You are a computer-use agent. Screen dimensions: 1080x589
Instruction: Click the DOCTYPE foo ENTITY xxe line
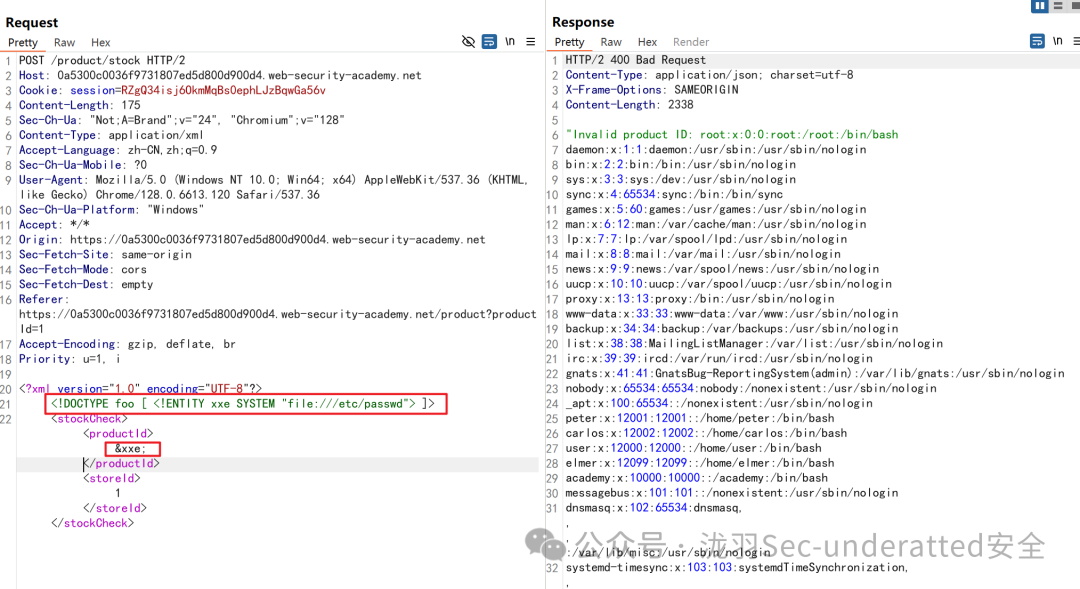[x=242, y=404]
